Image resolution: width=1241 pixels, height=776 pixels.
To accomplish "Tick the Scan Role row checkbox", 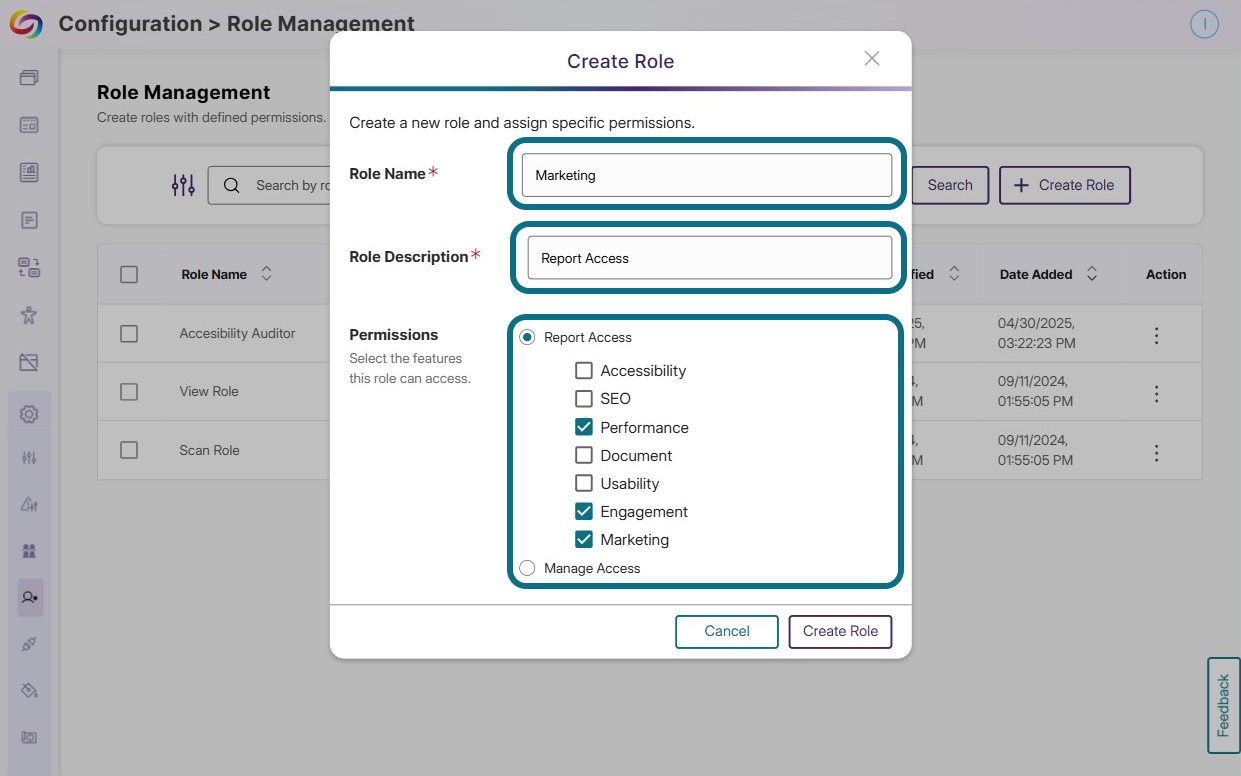I will pyautogui.click(x=129, y=450).
